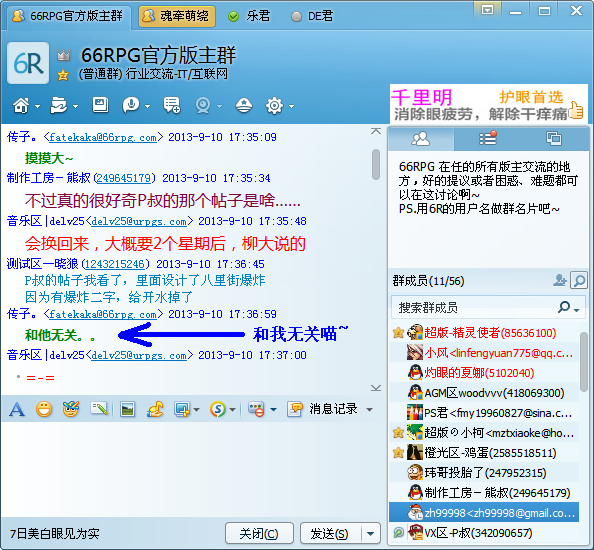594x550 pixels.
Task: Click the message block settings icon
Action: click(256, 409)
